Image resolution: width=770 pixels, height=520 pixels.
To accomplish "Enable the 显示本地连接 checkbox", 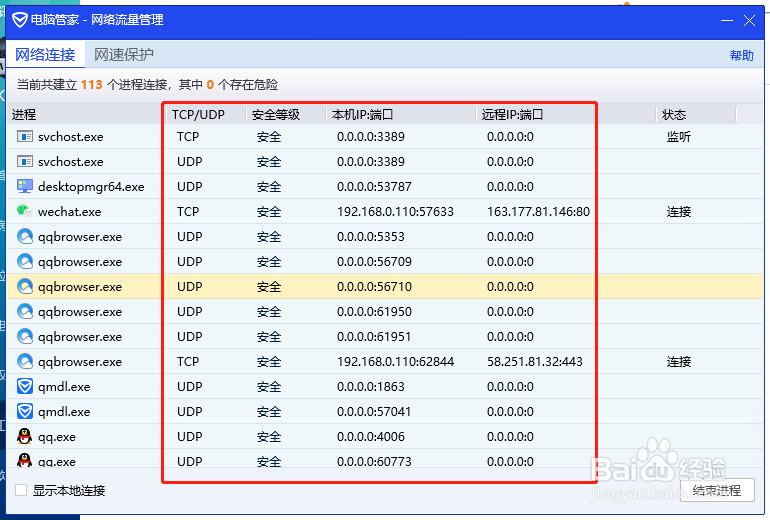I will (x=21, y=490).
